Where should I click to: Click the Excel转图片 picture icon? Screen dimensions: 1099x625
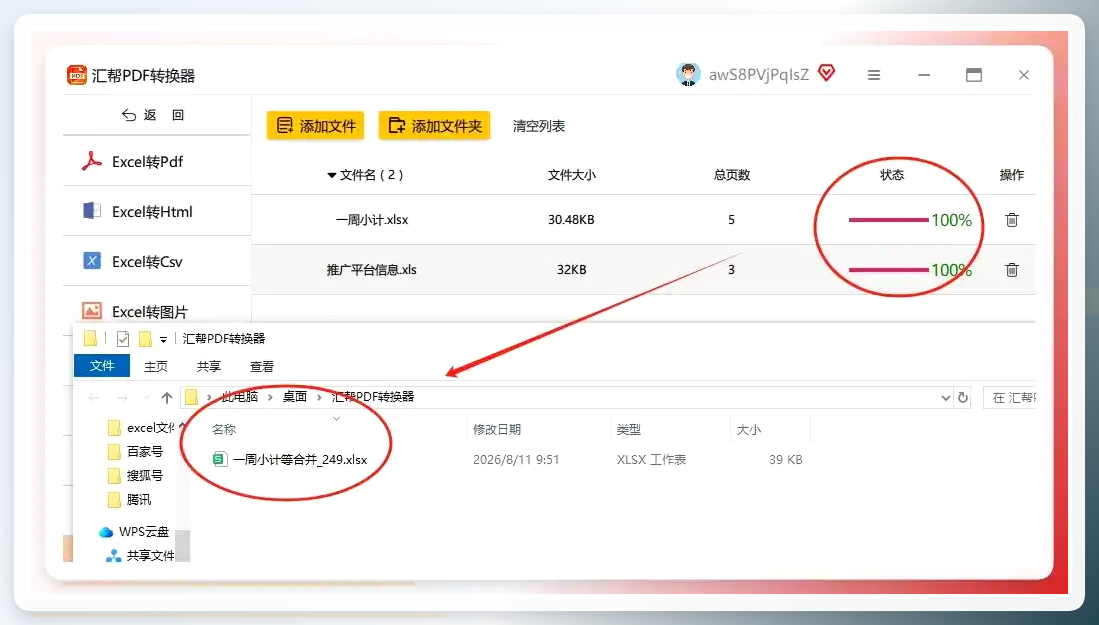click(92, 310)
